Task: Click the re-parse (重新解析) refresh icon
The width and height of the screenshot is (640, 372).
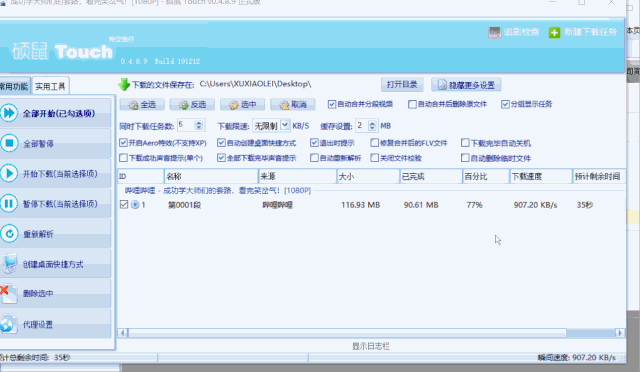Action: [9, 234]
